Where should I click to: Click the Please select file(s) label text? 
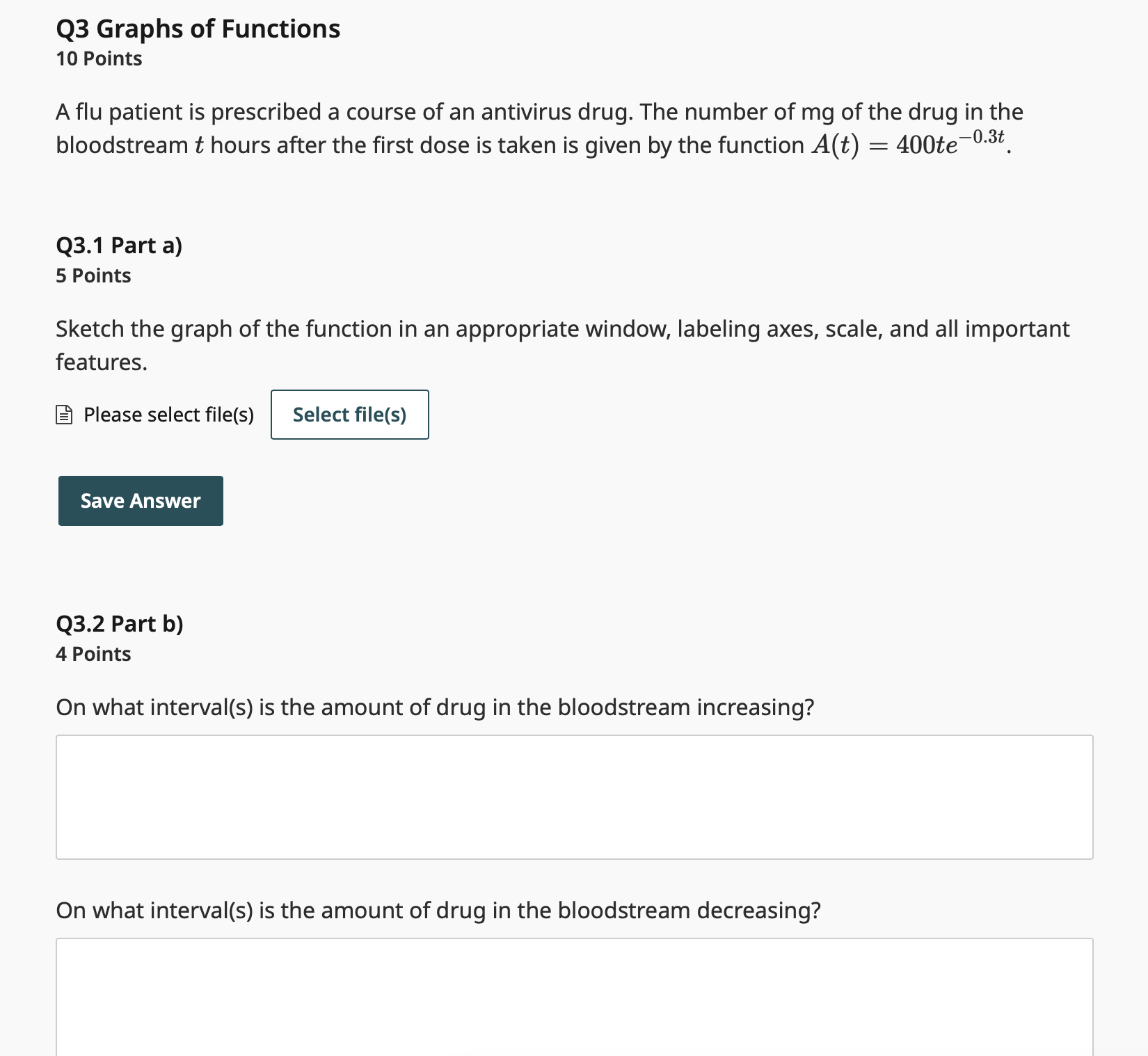tap(168, 415)
